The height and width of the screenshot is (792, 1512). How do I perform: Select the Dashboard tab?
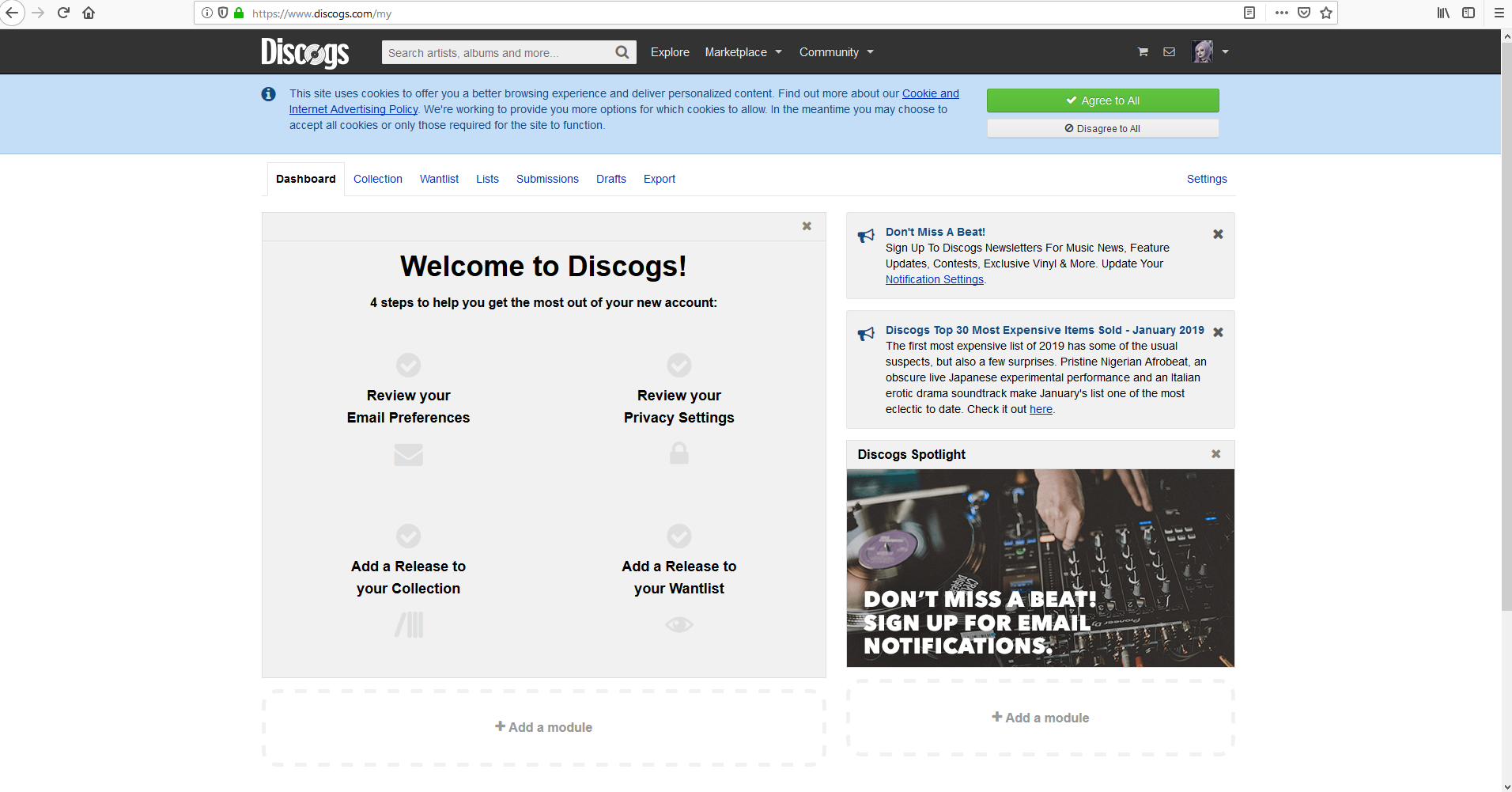tap(306, 179)
